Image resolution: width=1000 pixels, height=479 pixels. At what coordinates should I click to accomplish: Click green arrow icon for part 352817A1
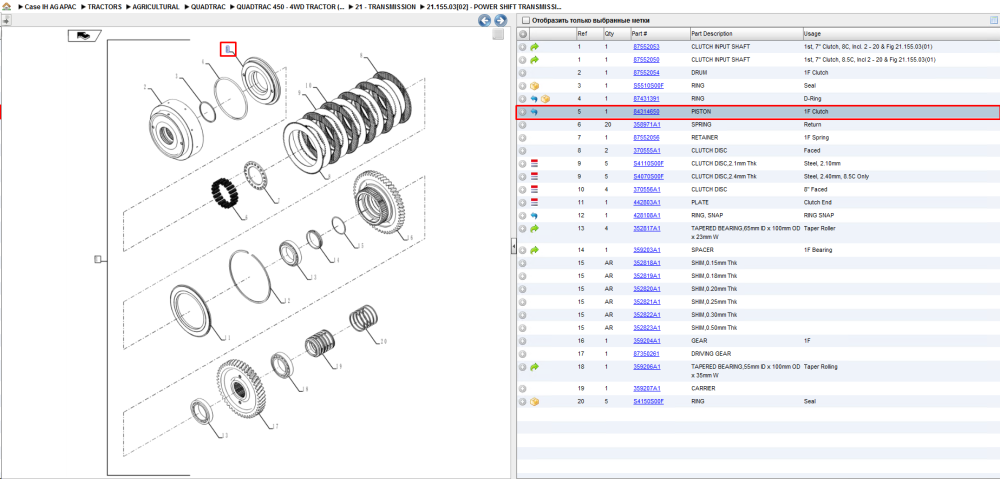tap(534, 228)
